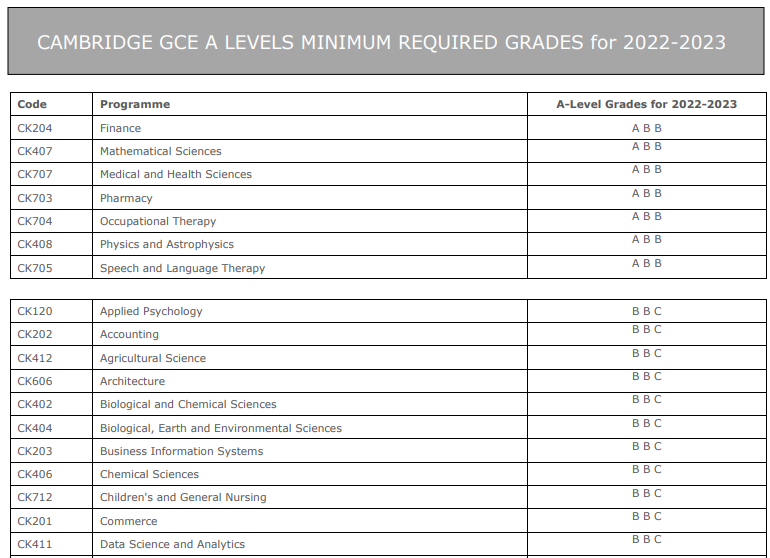Select Speech and Language Therapy

pyautogui.click(x=183, y=268)
